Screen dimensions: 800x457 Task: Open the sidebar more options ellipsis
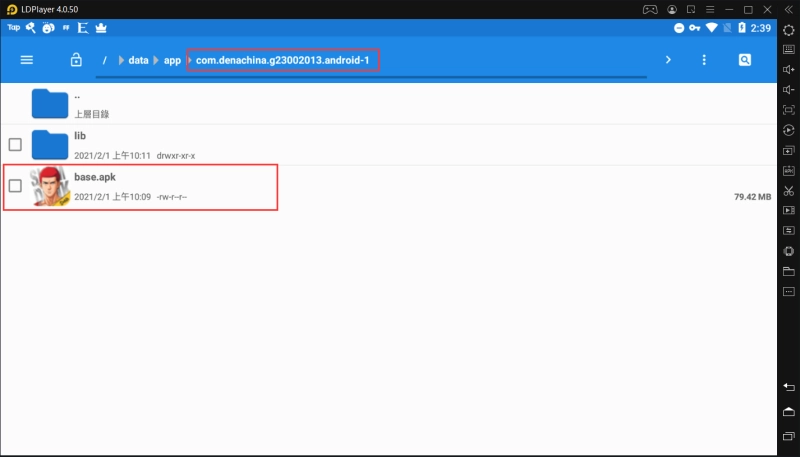(x=788, y=291)
